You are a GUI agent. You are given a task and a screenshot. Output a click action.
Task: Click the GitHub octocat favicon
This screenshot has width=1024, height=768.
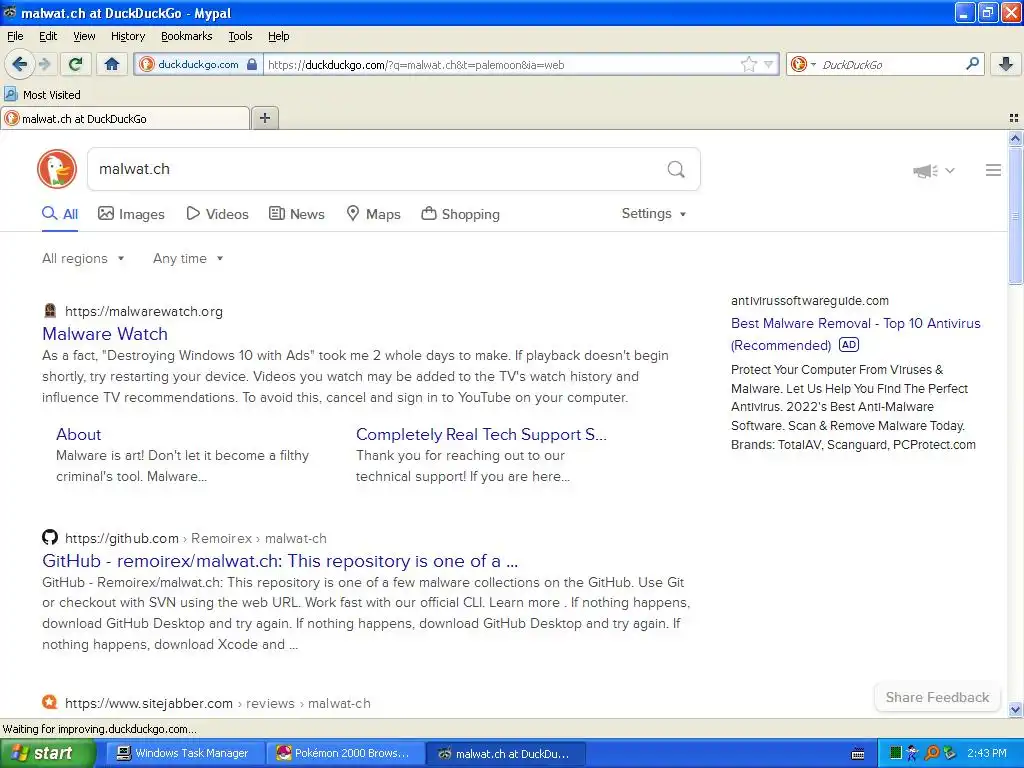(x=50, y=537)
